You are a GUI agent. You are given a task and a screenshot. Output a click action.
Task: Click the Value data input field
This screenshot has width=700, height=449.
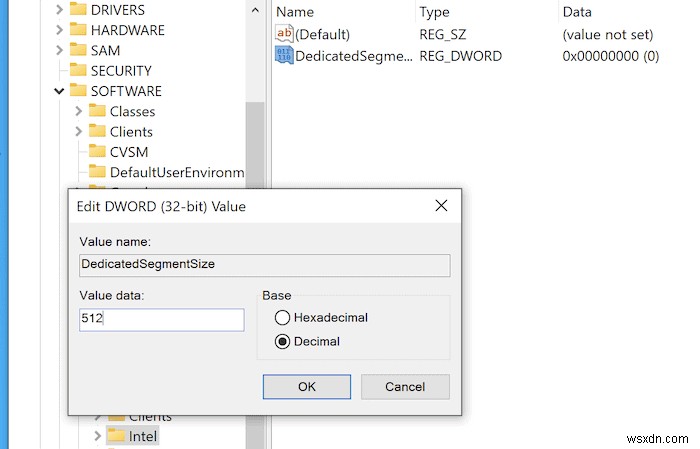coord(161,320)
